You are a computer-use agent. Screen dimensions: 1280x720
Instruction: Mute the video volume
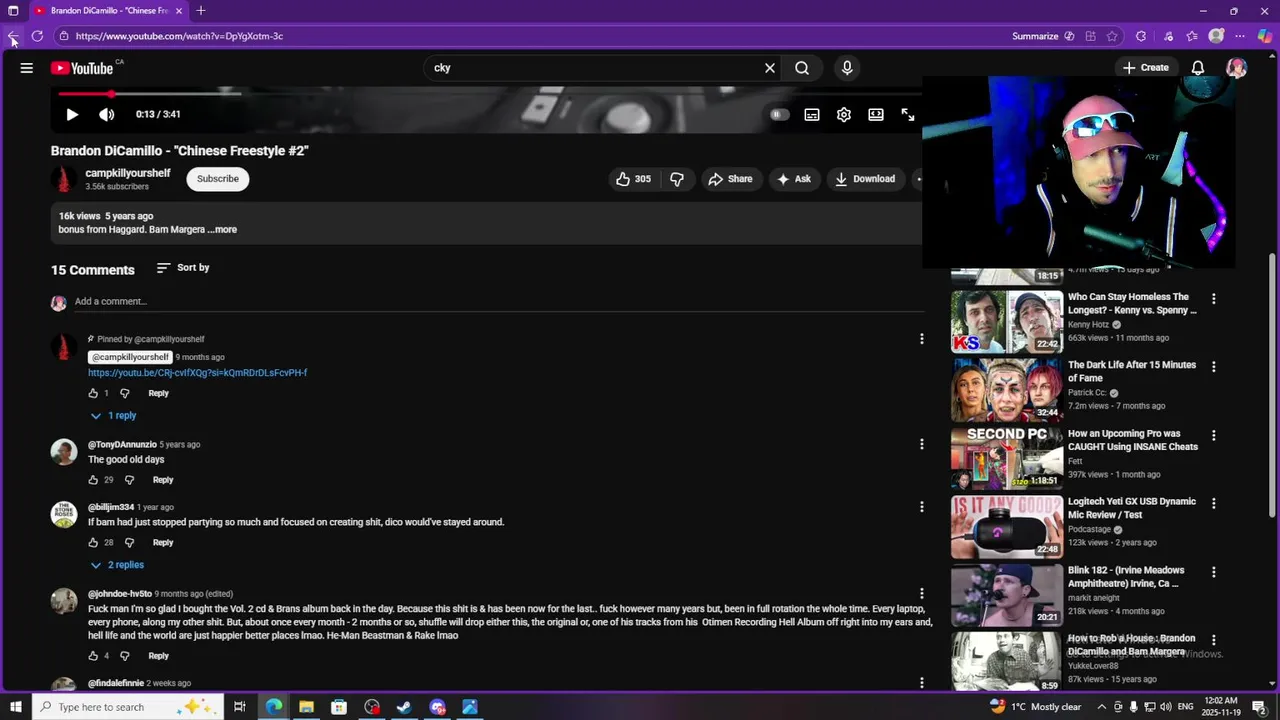[x=107, y=114]
